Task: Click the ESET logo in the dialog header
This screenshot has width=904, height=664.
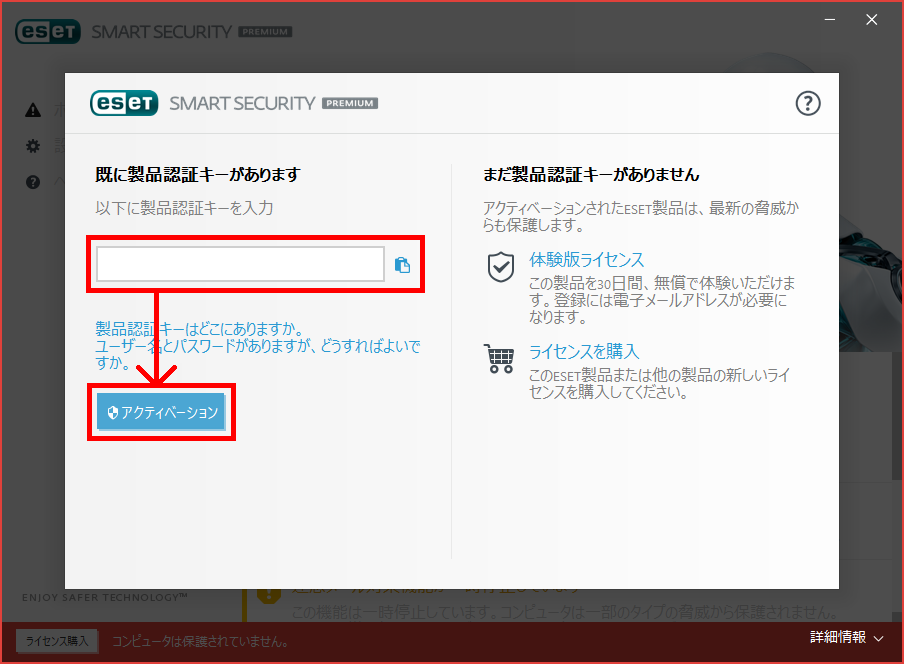Action: [x=124, y=103]
